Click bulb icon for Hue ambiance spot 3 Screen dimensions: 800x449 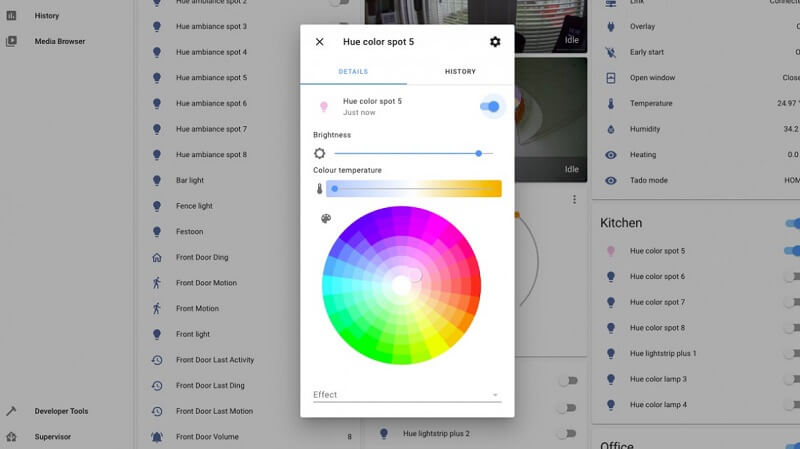[x=157, y=27]
